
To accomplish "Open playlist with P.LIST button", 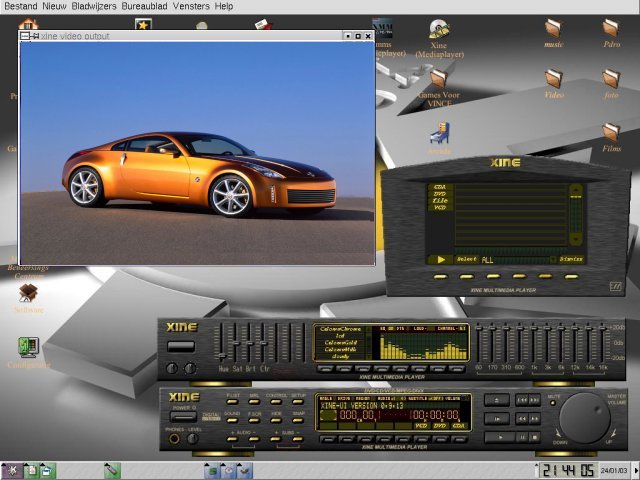I will point(232,402).
